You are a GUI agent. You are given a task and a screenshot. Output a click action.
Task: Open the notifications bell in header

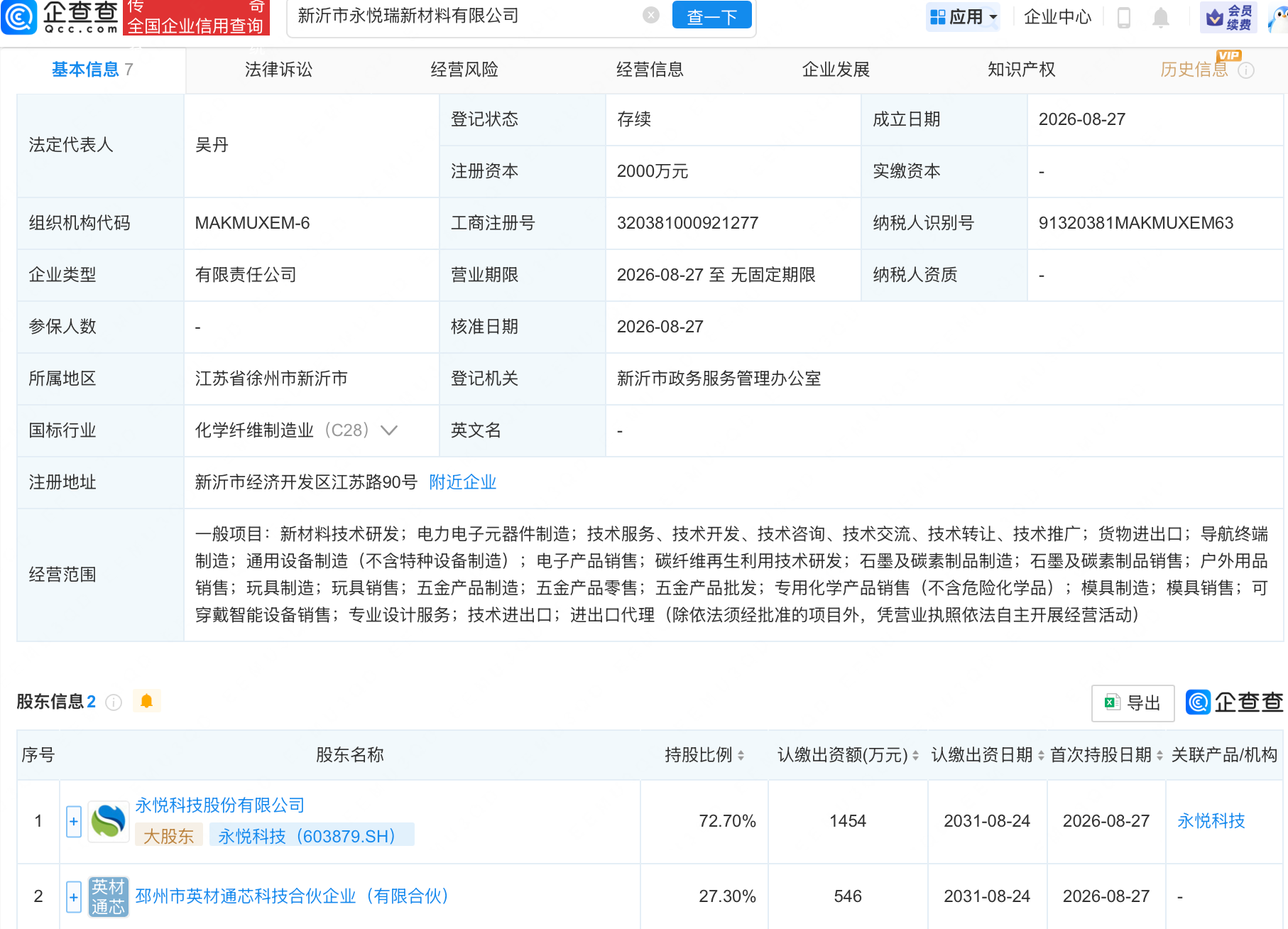pyautogui.click(x=1160, y=17)
